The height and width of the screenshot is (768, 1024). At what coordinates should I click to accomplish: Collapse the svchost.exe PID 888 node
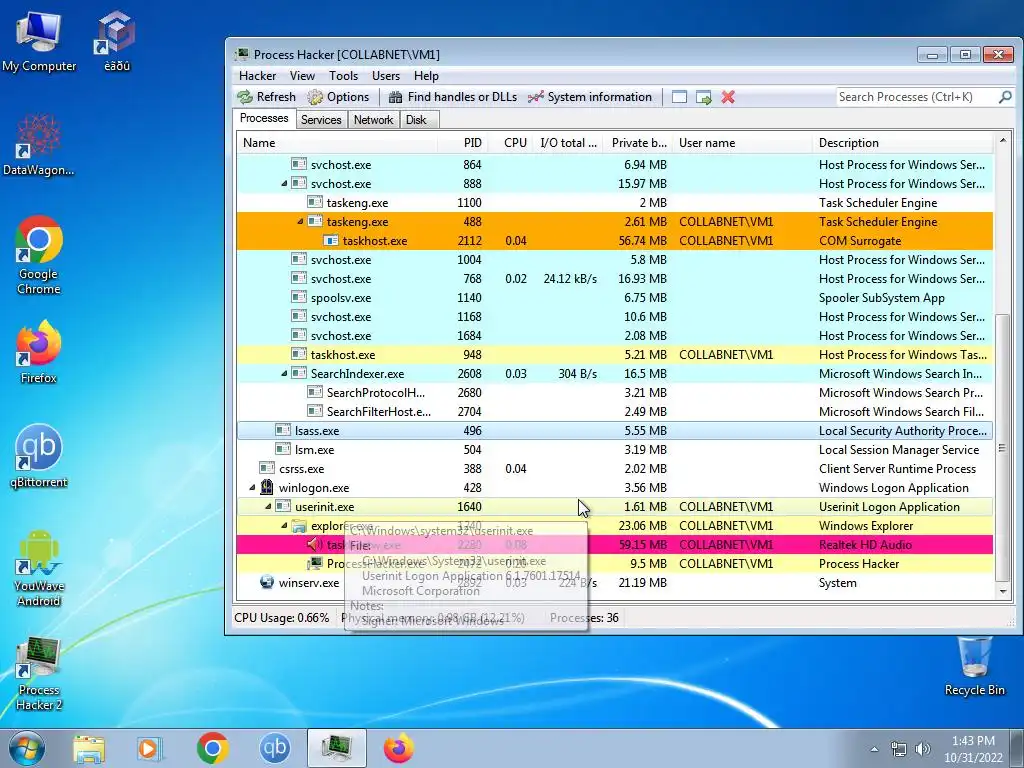pos(284,184)
